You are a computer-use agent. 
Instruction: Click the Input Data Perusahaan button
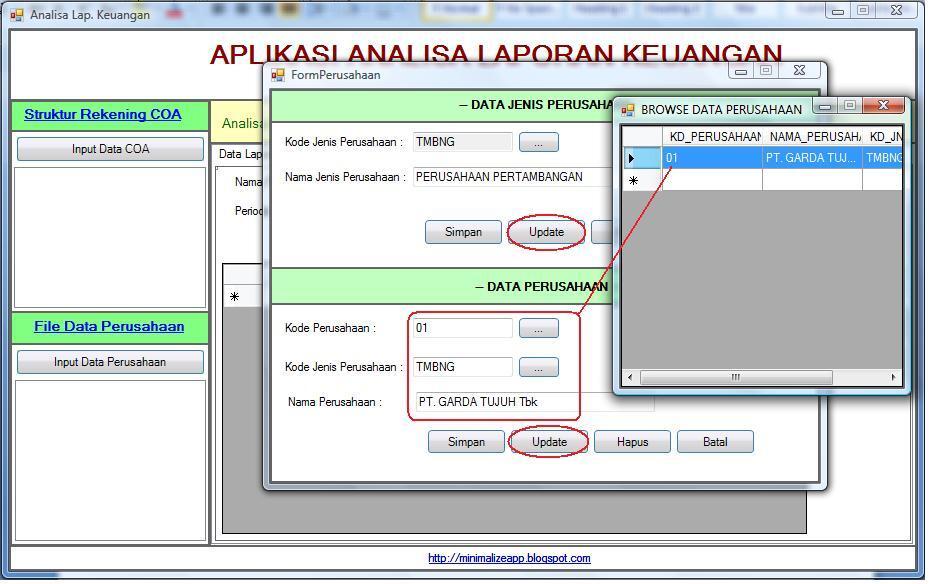tap(110, 362)
